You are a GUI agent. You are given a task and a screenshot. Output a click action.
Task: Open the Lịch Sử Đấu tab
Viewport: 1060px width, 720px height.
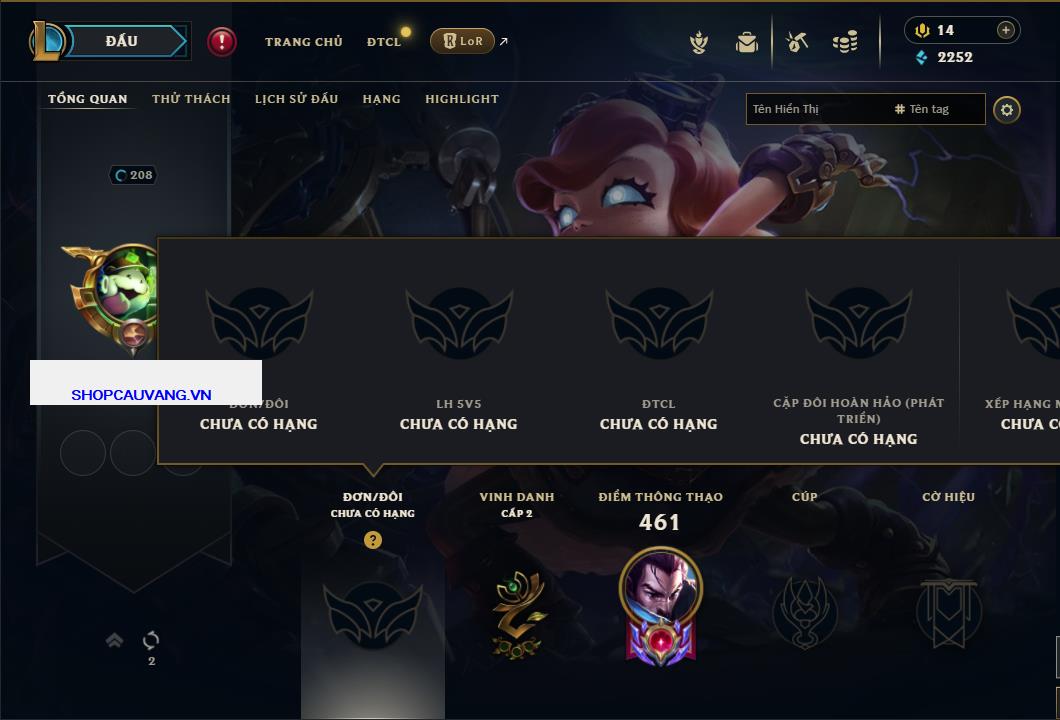296,99
